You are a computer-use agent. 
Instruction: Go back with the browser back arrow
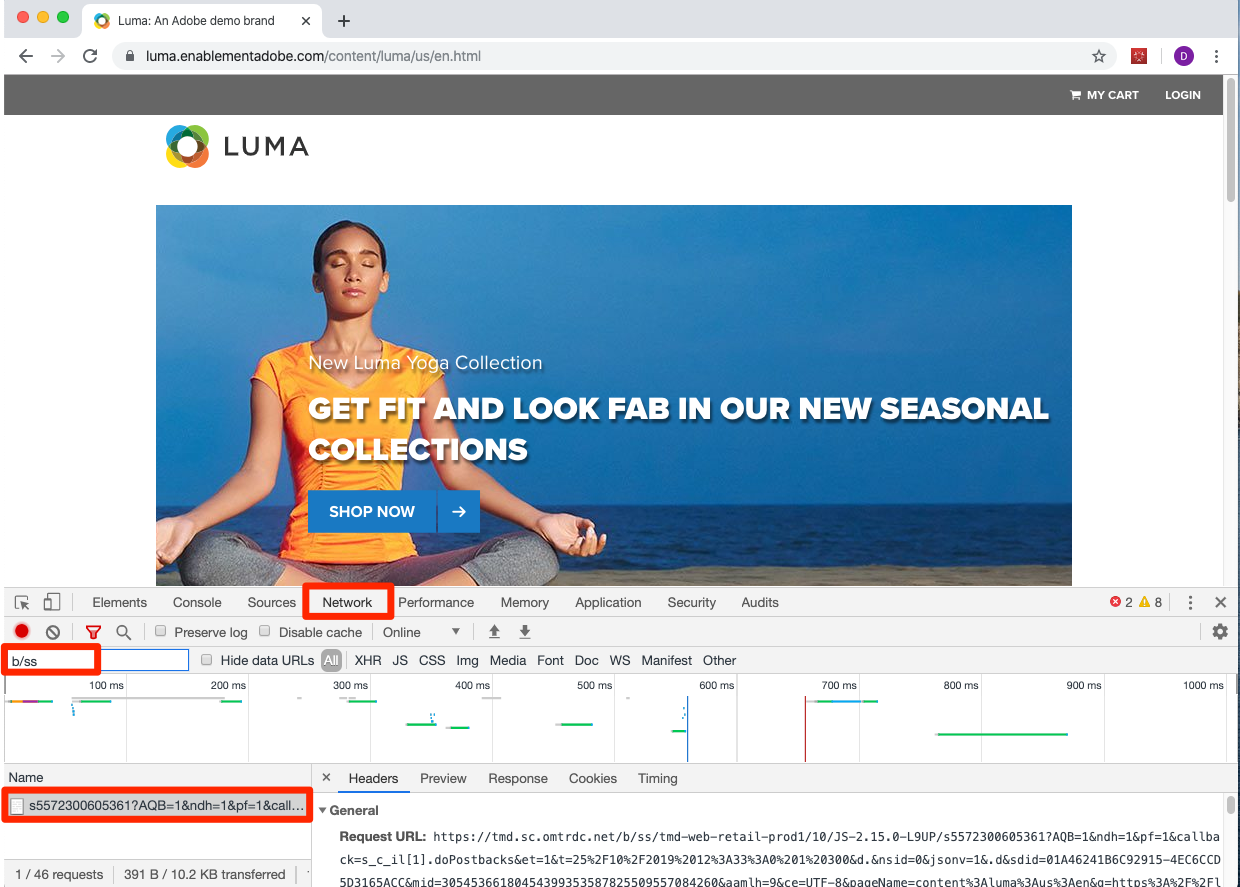pyautogui.click(x=26, y=56)
